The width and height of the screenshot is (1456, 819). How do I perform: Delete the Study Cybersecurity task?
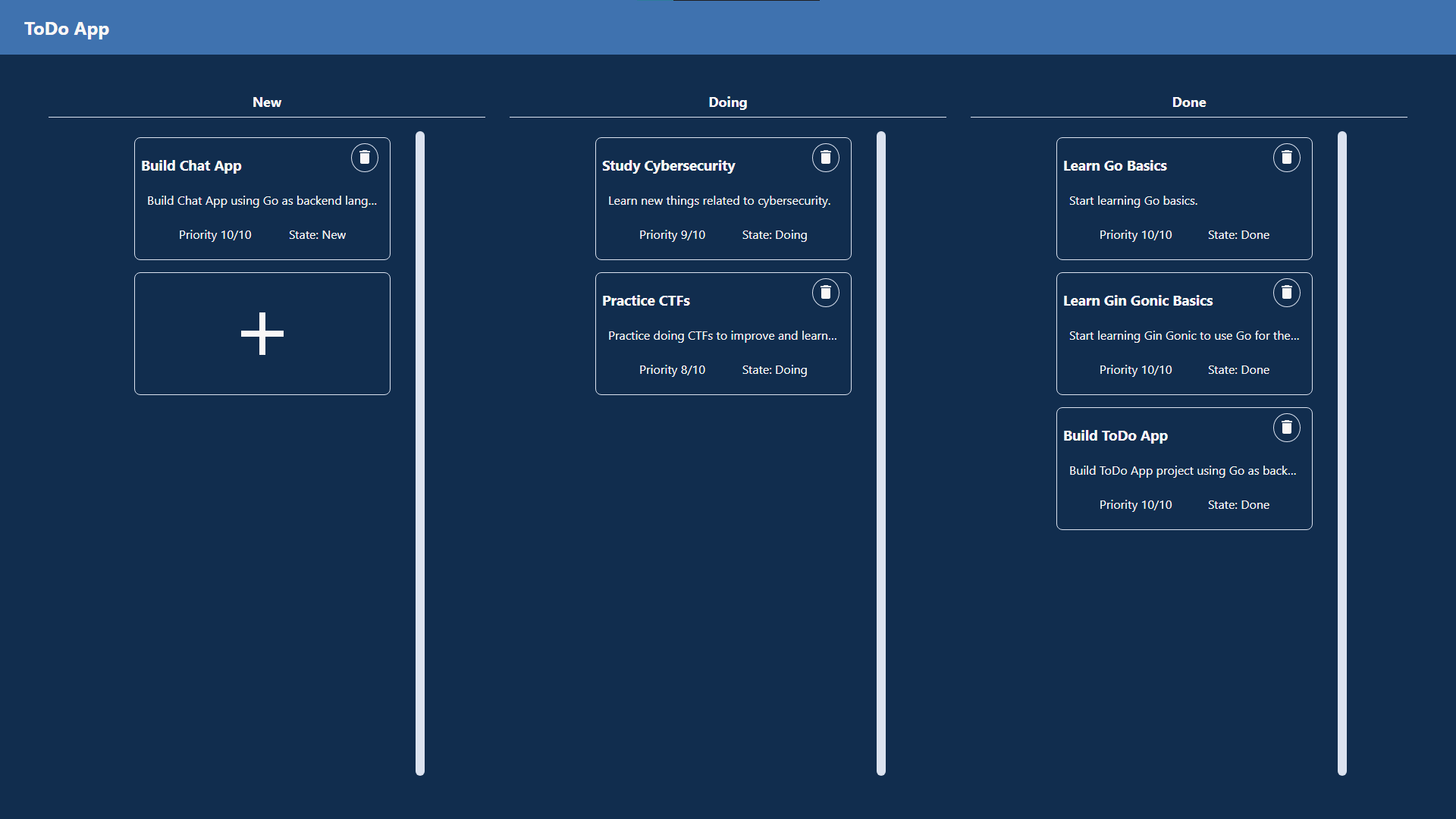(x=826, y=158)
